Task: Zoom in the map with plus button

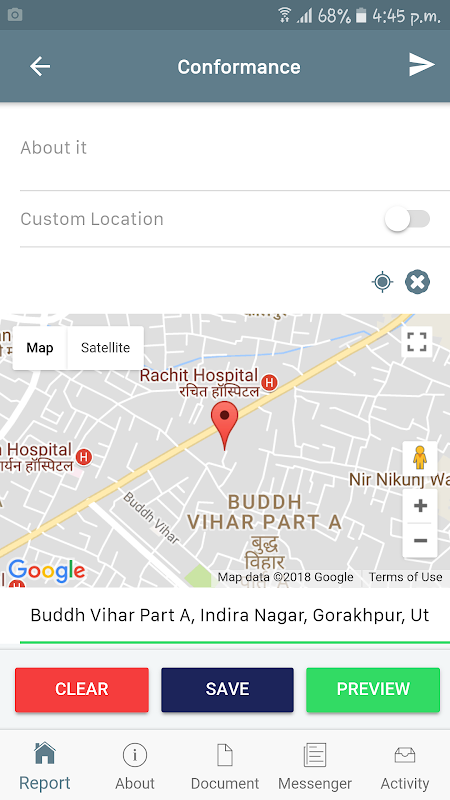Action: [420, 506]
